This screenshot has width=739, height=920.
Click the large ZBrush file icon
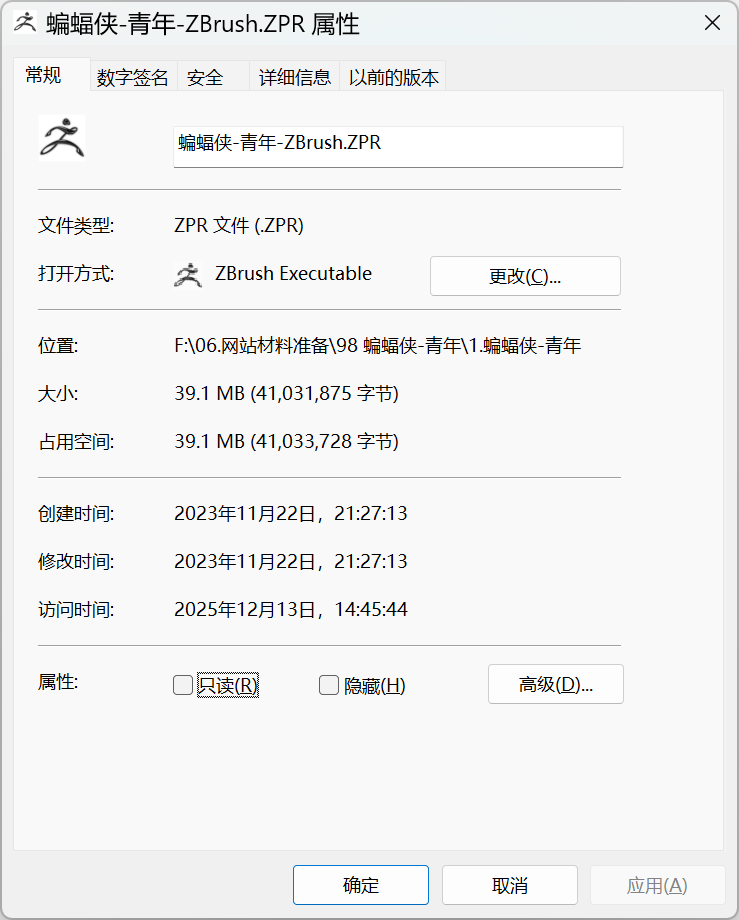pyautogui.click(x=62, y=138)
